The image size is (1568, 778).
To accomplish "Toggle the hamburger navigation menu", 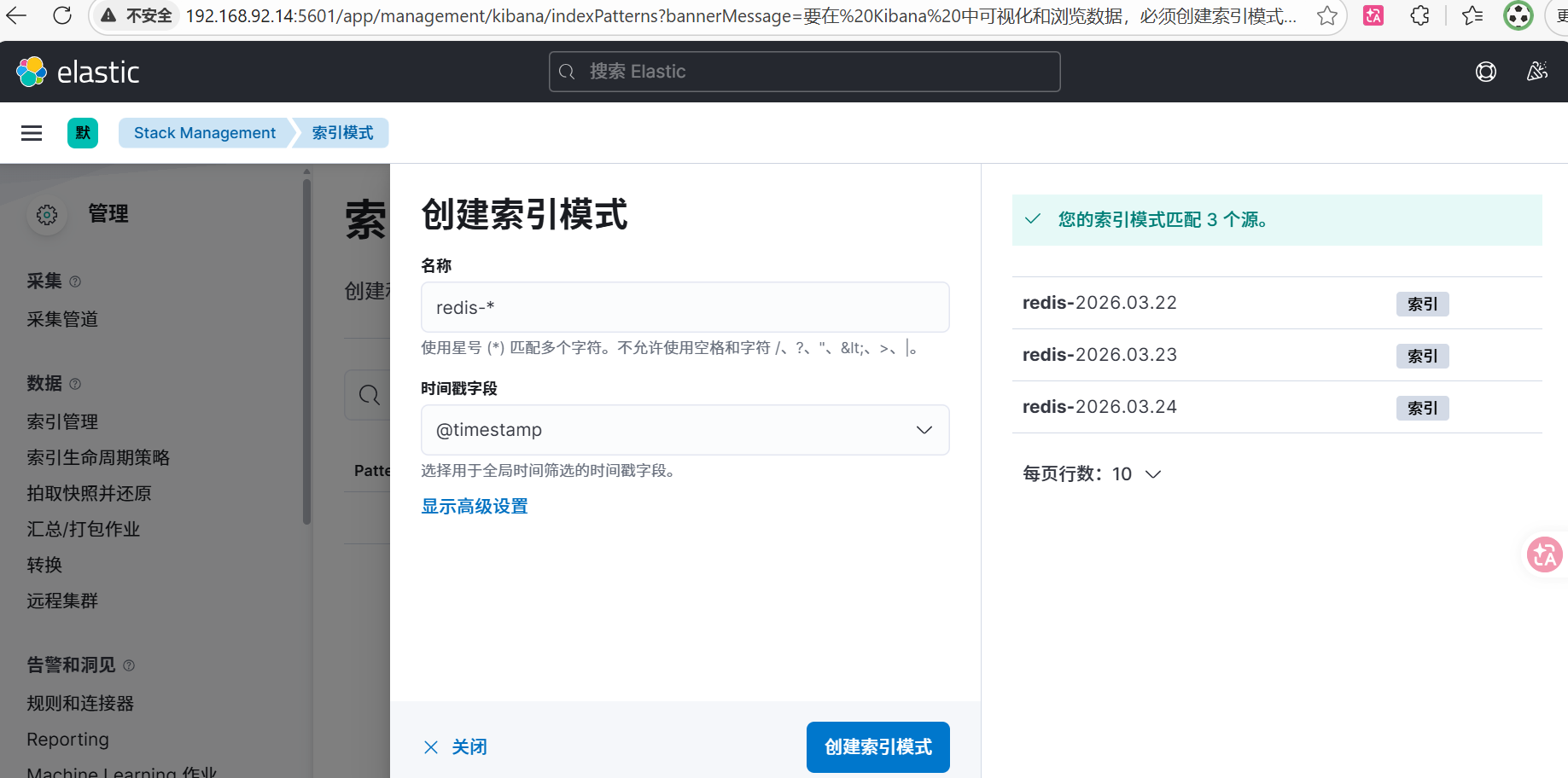I will point(32,133).
